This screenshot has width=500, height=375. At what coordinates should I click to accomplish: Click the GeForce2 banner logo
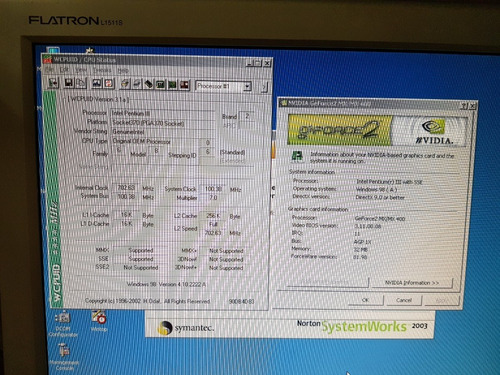[340, 130]
